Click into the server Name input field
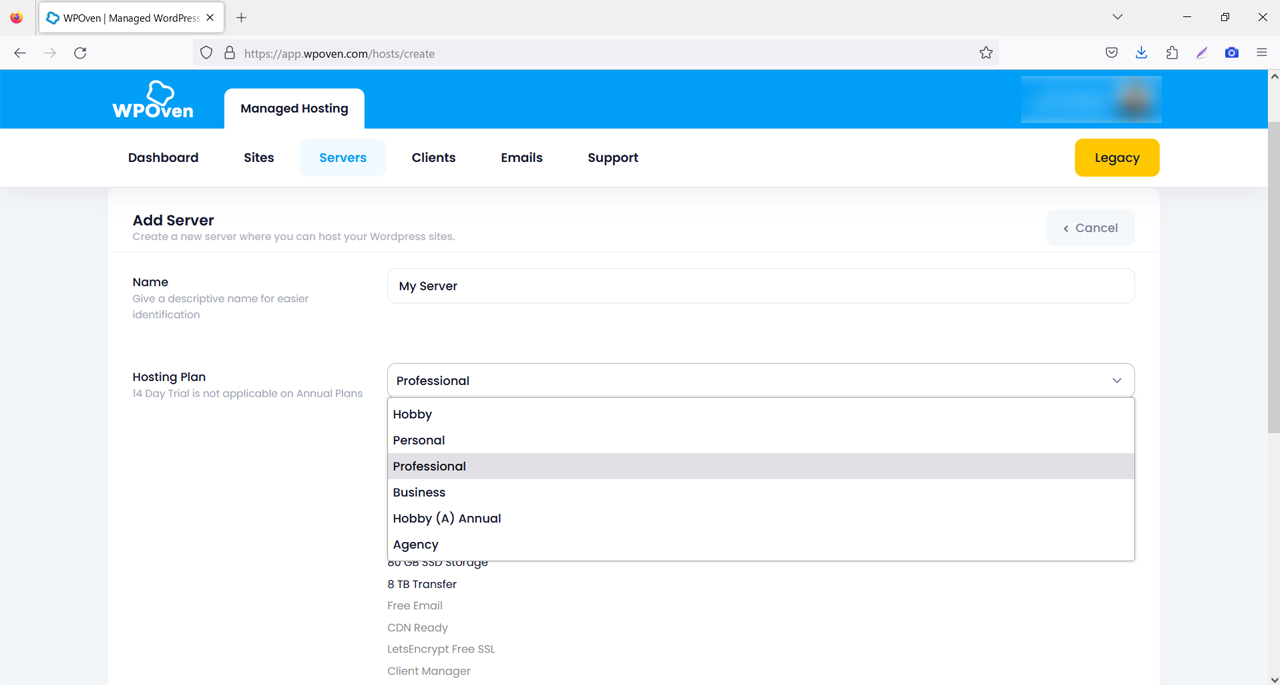 pyautogui.click(x=761, y=286)
